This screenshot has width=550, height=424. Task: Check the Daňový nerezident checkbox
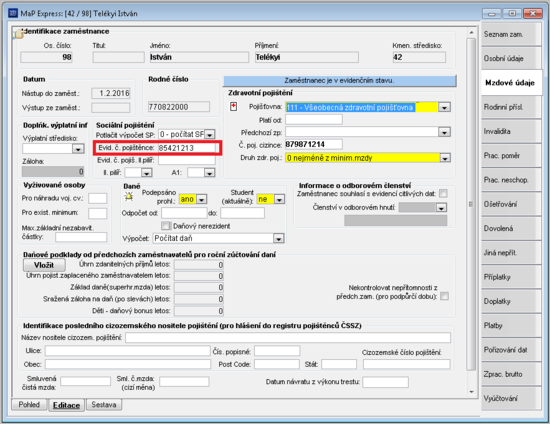[166, 226]
